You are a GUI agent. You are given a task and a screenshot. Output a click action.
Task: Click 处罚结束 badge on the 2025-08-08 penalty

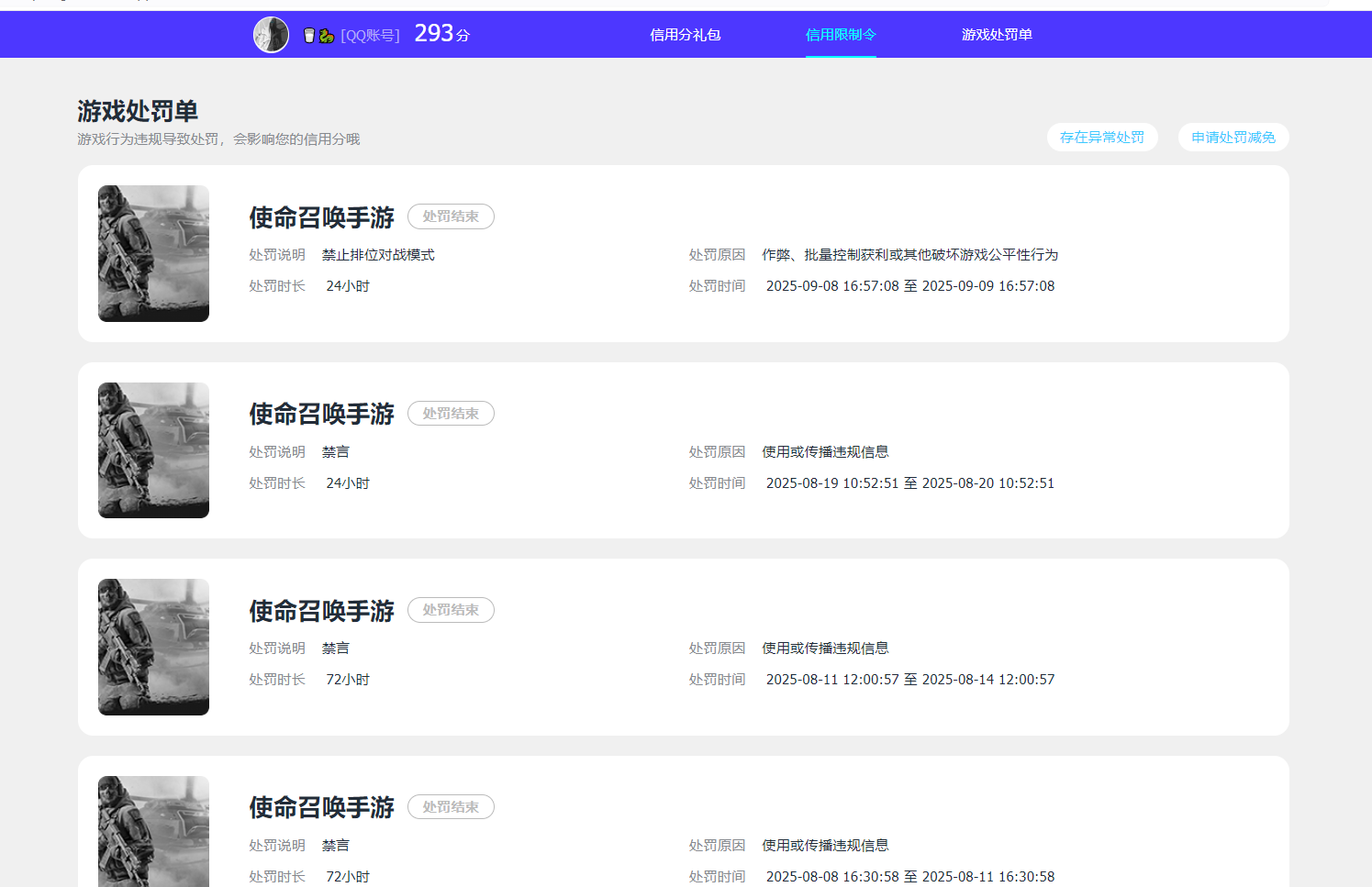coord(451,807)
